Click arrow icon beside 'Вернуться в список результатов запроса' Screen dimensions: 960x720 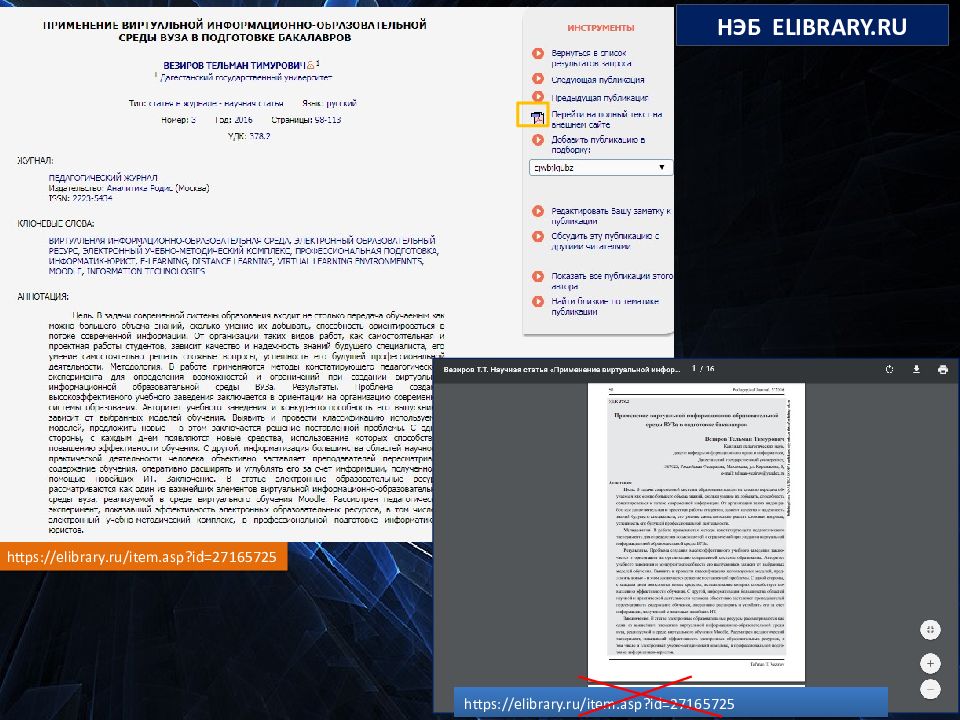pos(538,53)
